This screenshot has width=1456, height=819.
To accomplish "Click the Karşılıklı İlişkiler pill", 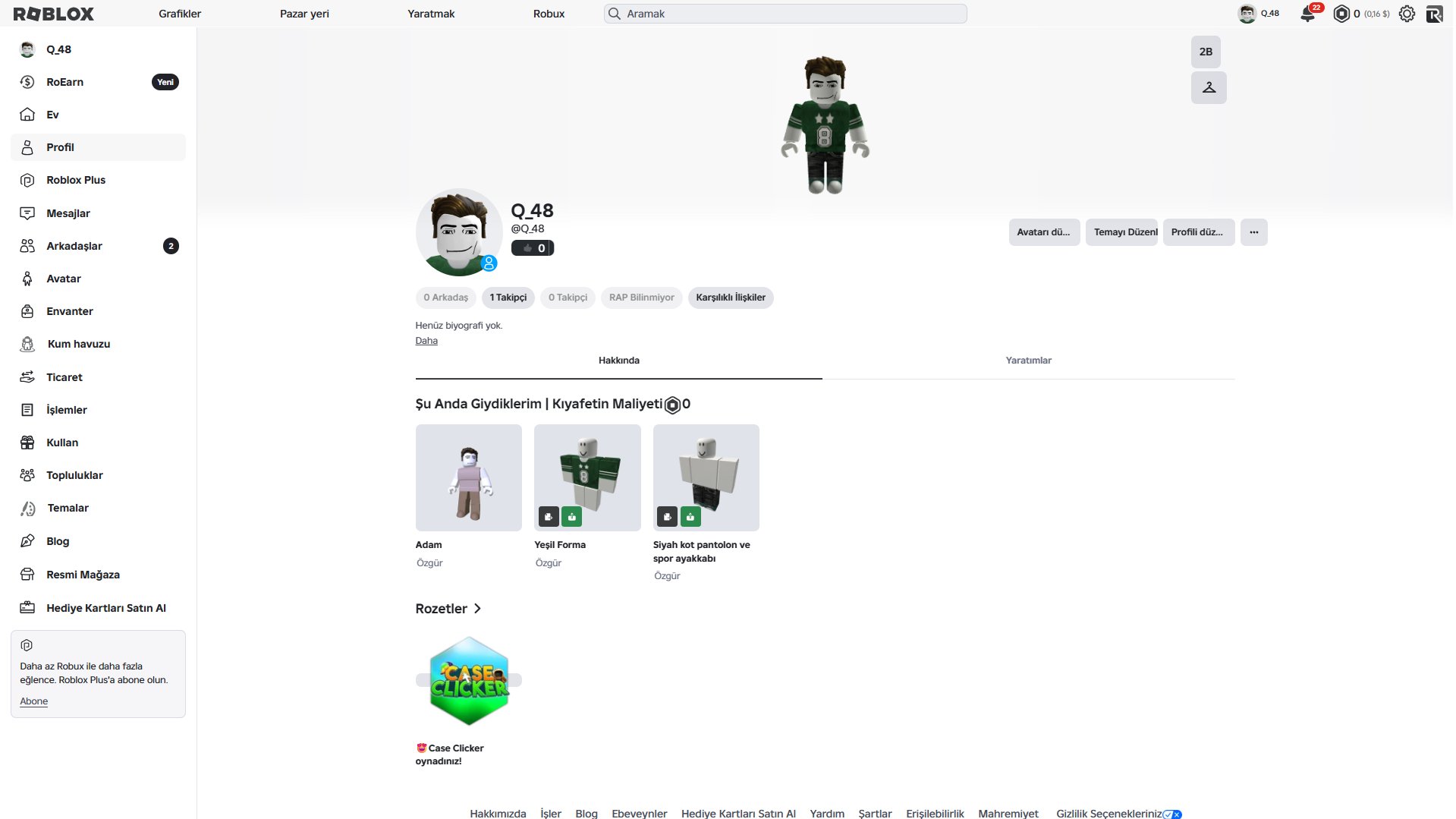I will (x=731, y=298).
